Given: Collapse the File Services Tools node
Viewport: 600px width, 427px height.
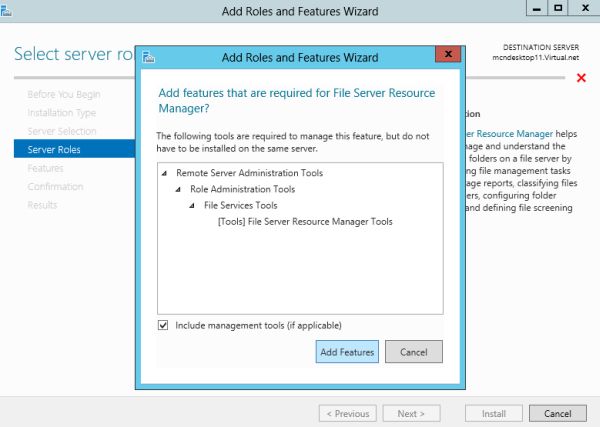Looking at the screenshot, I should (192, 205).
